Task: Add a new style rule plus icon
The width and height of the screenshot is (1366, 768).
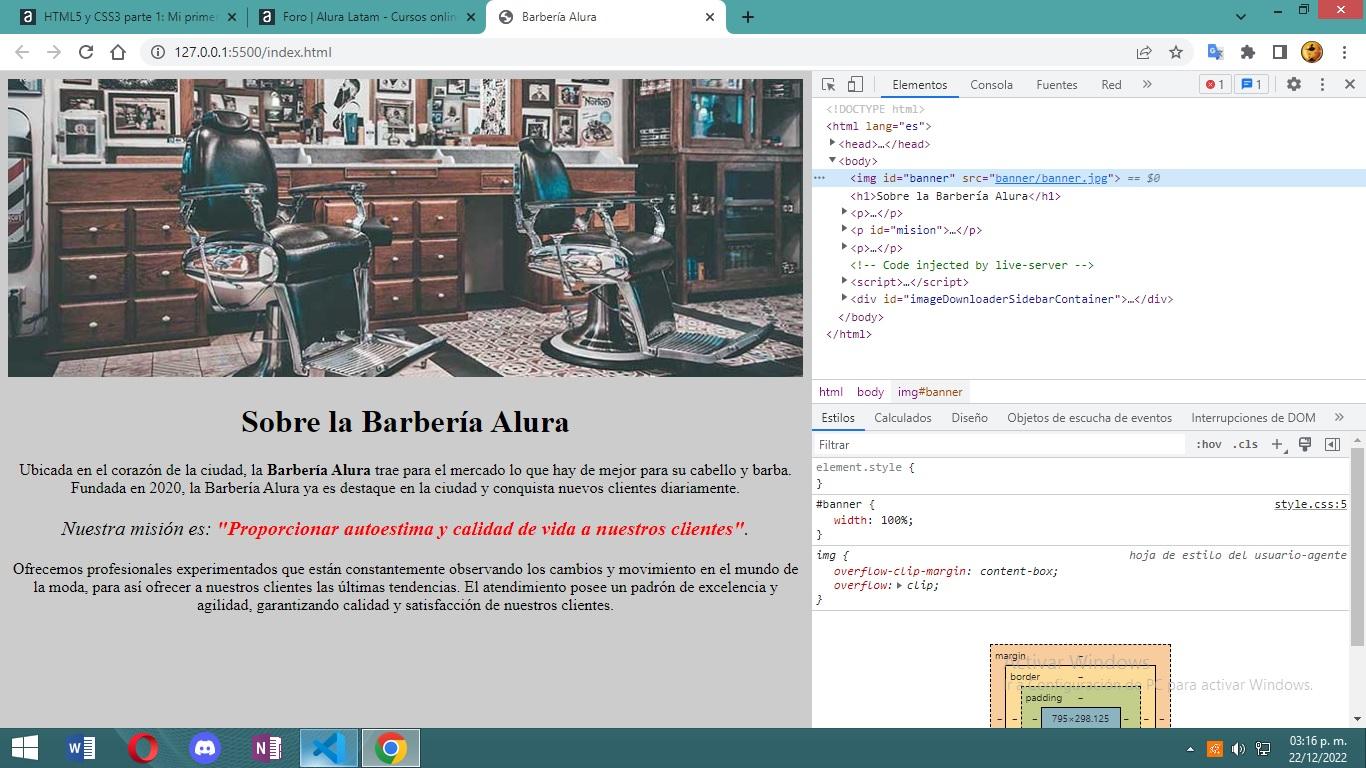Action: pos(1277,444)
